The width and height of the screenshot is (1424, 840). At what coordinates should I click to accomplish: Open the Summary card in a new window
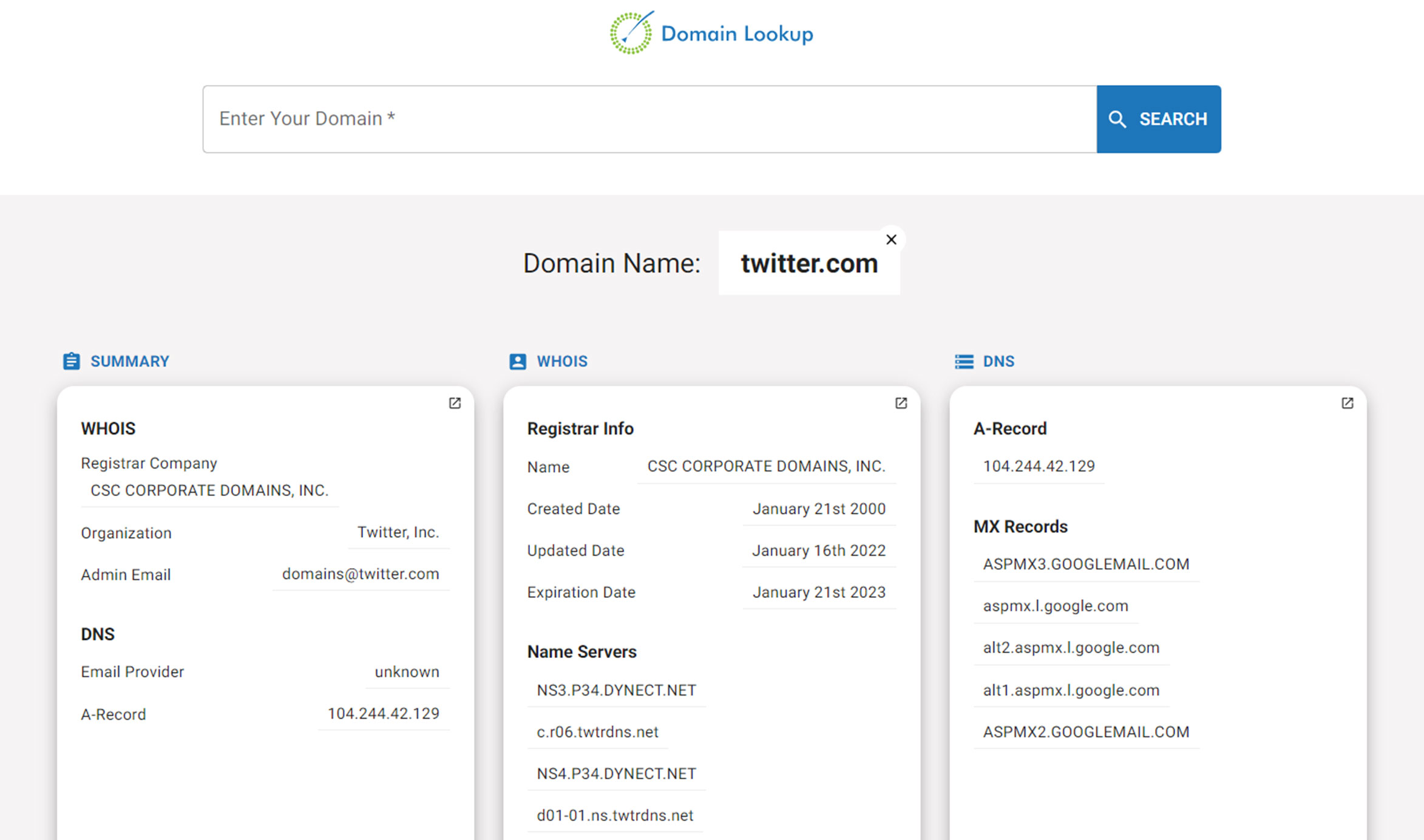pos(455,403)
